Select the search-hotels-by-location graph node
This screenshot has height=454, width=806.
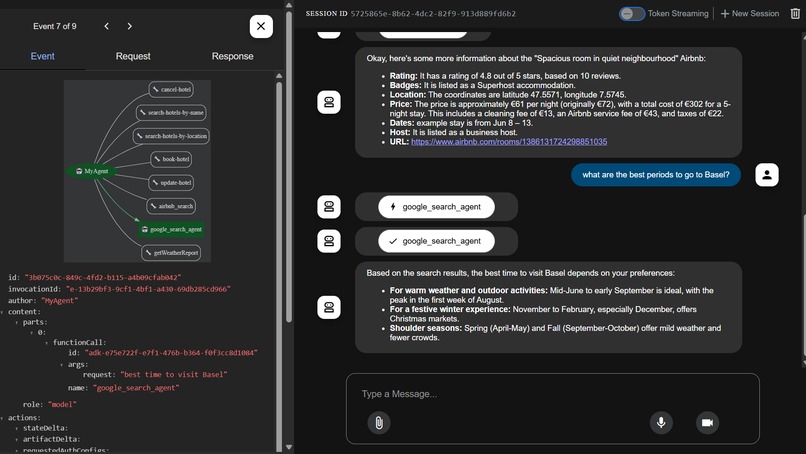click(x=172, y=136)
